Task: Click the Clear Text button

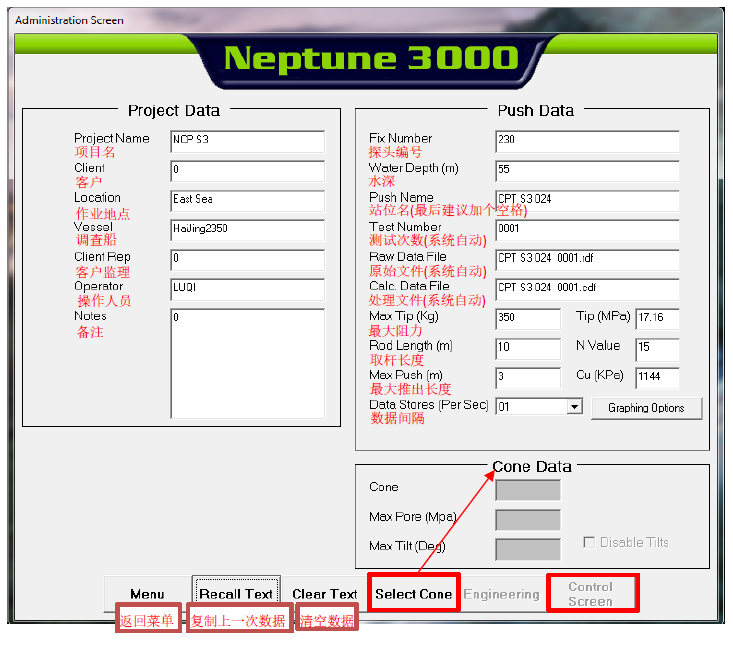Action: coord(324,594)
